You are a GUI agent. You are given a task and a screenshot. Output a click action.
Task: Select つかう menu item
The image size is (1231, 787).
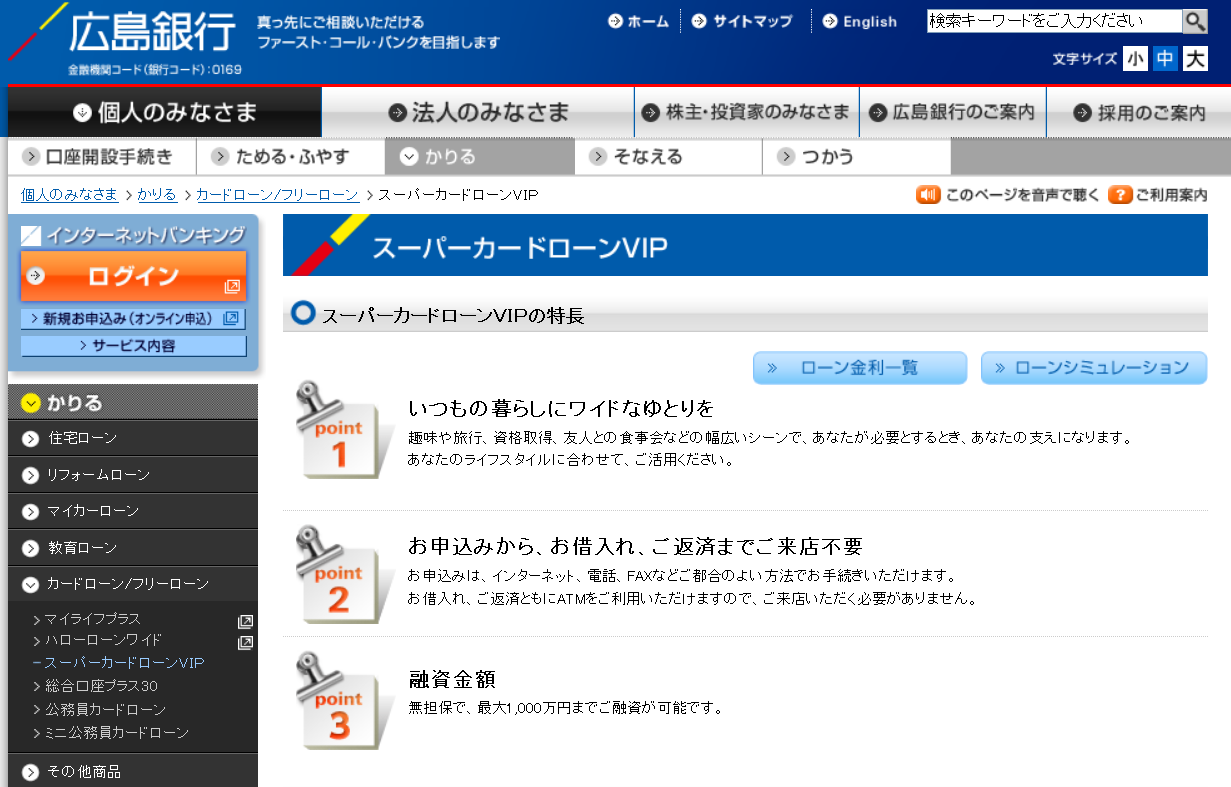pyautogui.click(x=857, y=157)
